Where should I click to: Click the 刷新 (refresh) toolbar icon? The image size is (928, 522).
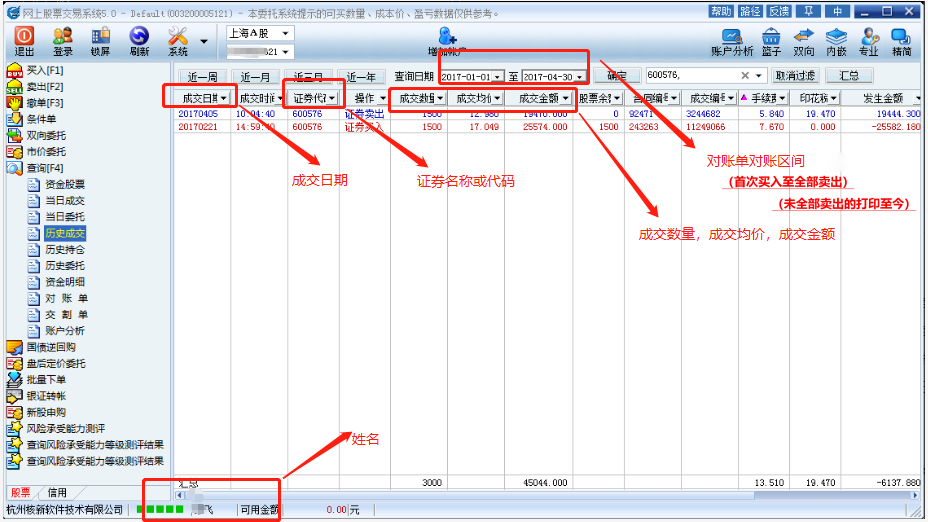click(139, 41)
